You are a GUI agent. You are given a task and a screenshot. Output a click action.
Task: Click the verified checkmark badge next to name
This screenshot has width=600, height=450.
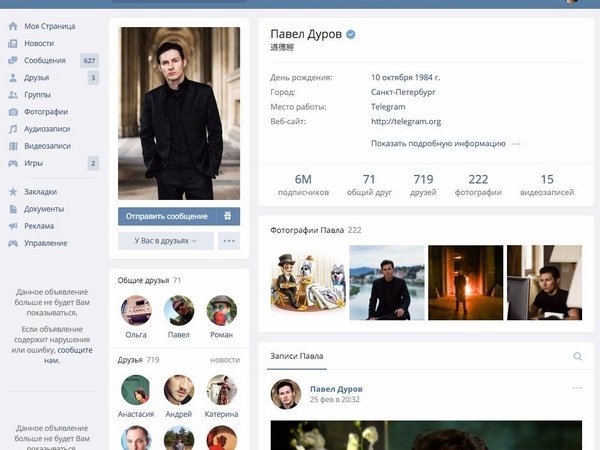tap(351, 34)
